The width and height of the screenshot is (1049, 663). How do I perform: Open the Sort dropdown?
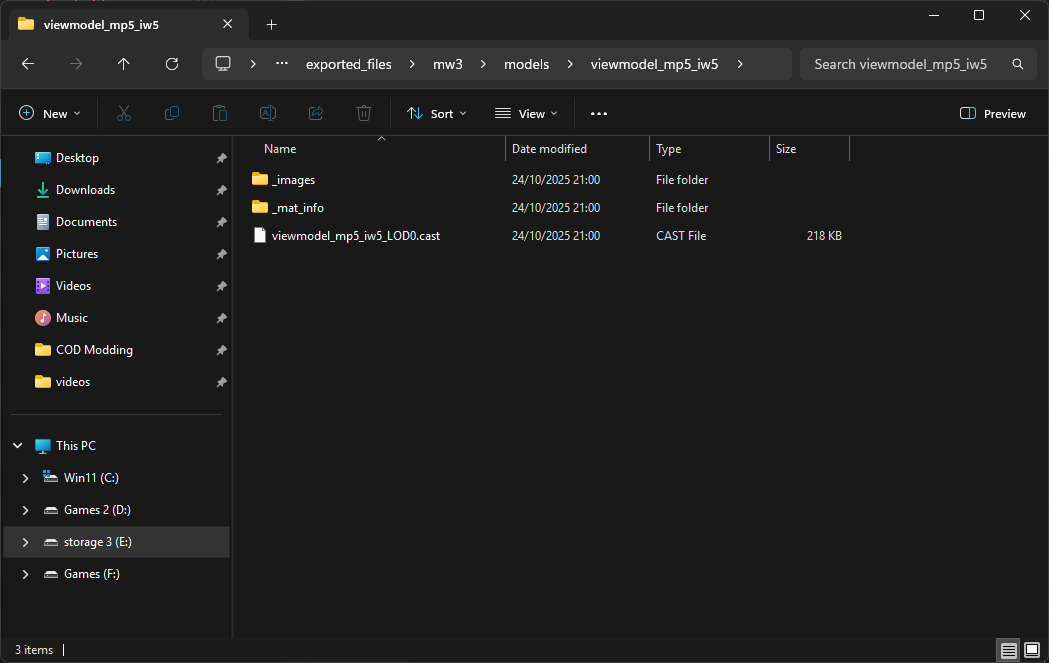click(x=436, y=113)
